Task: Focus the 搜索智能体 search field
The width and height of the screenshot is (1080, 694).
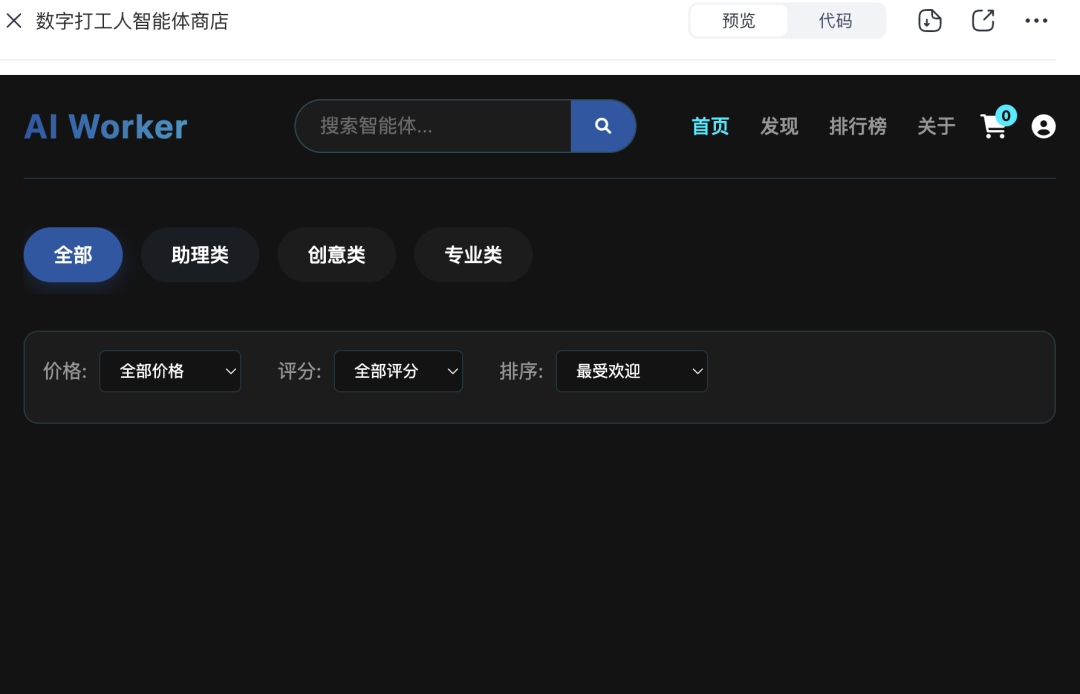Action: 433,126
